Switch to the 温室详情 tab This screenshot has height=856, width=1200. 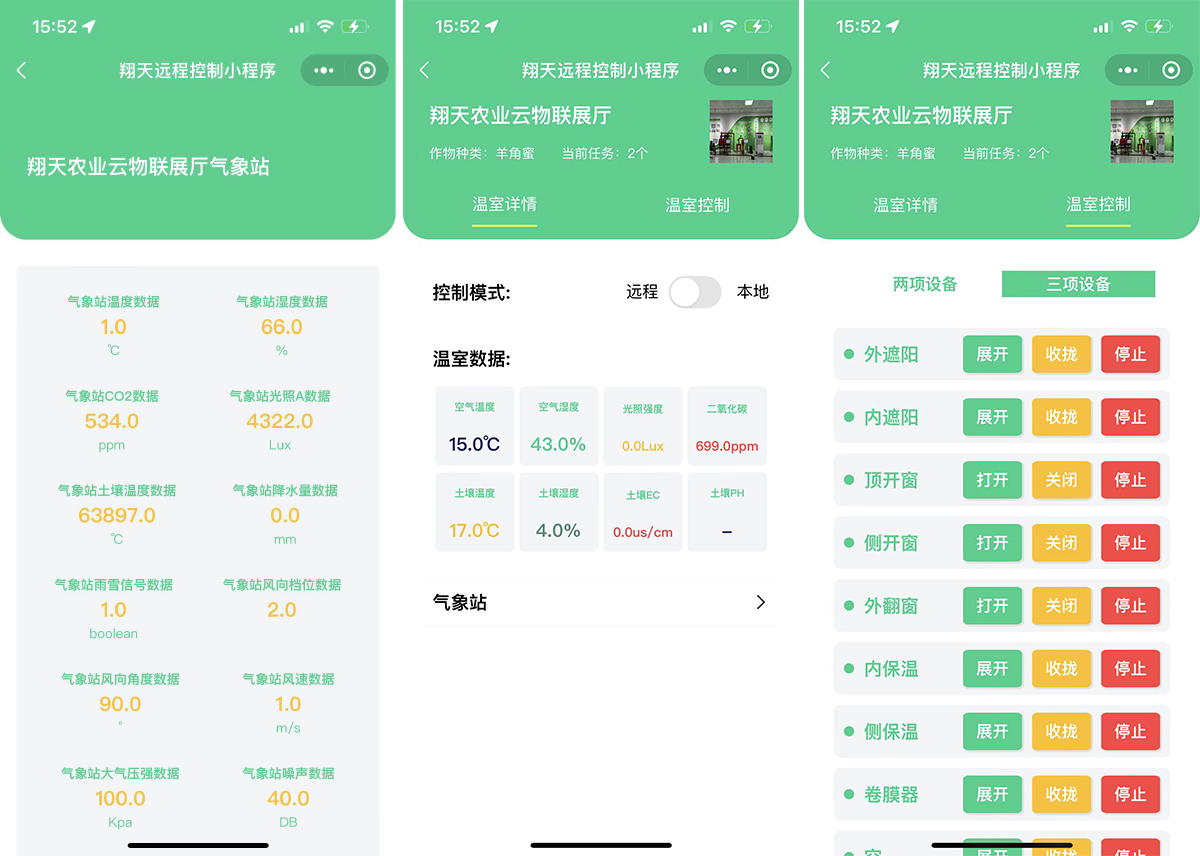[x=504, y=205]
